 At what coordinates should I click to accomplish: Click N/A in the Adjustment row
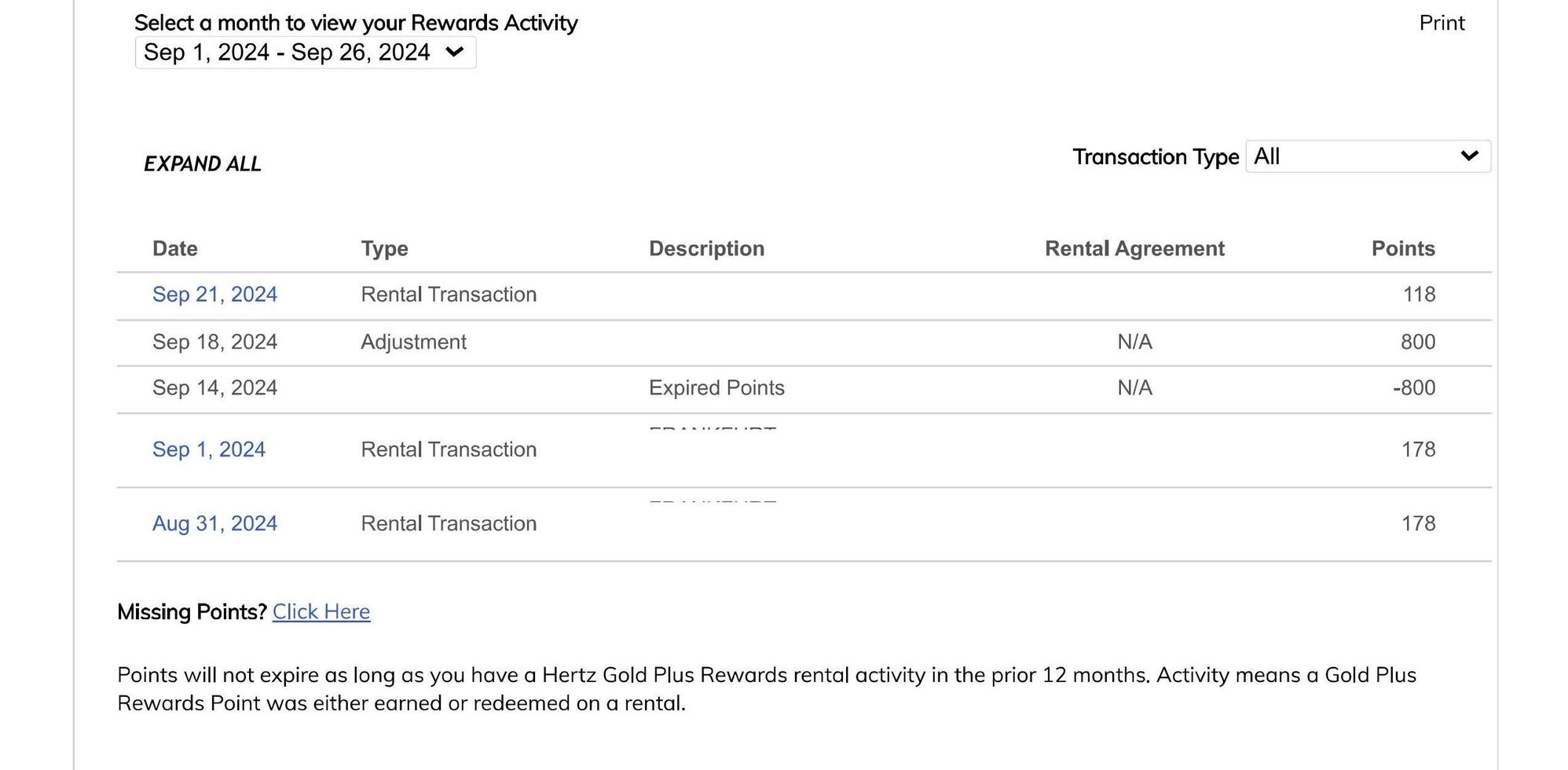[x=1134, y=342]
